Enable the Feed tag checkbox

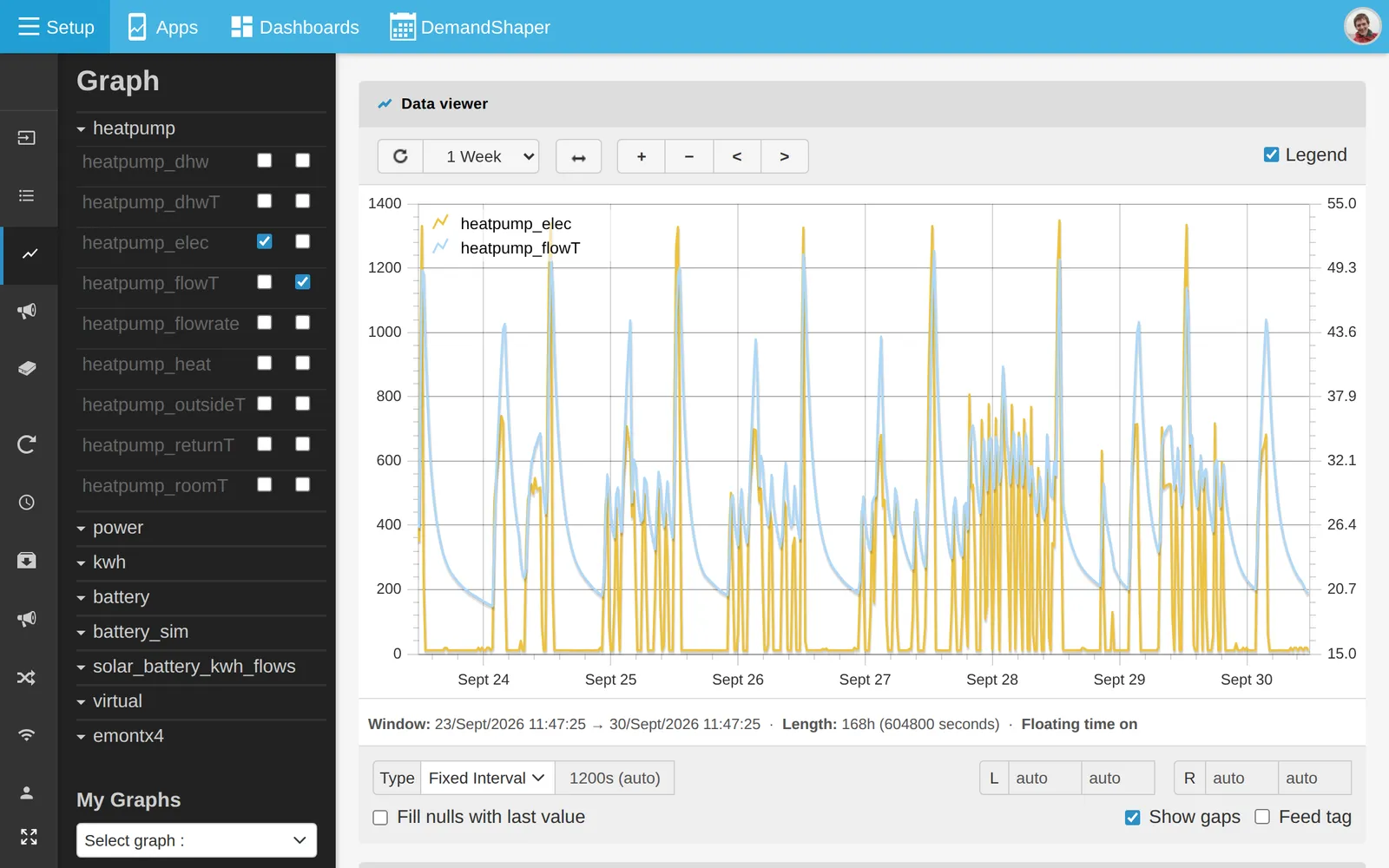tap(1262, 817)
